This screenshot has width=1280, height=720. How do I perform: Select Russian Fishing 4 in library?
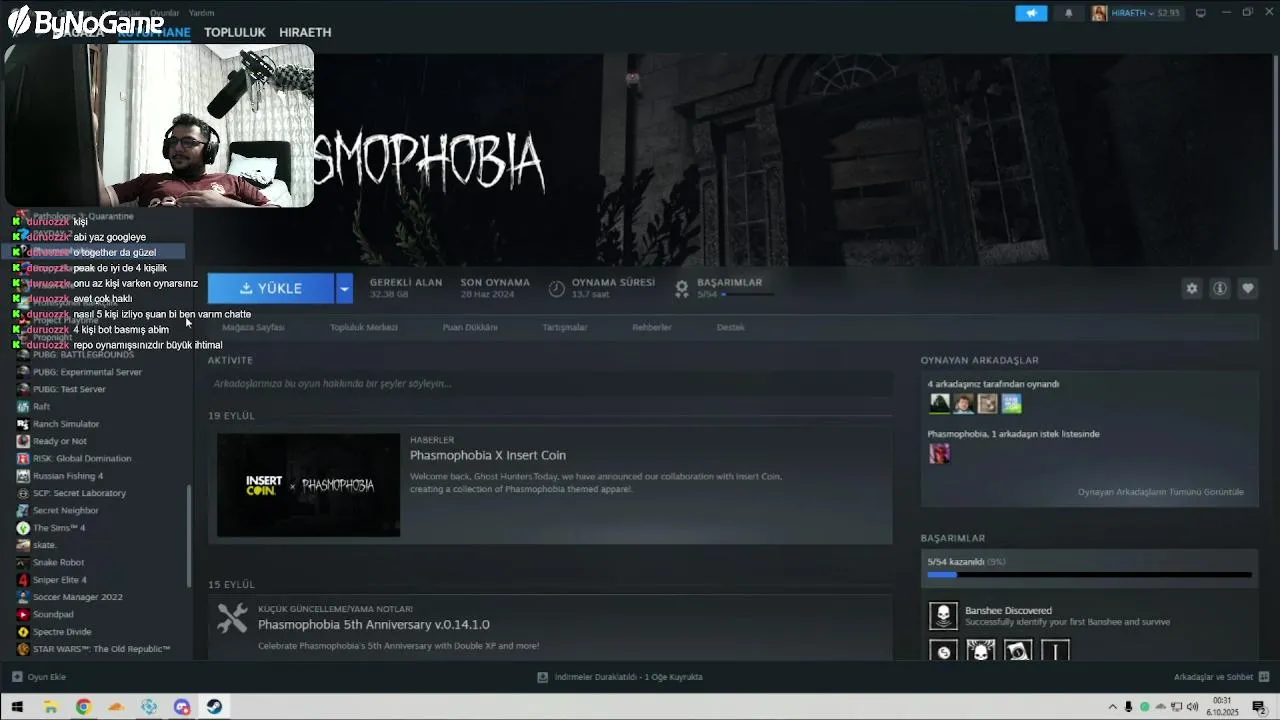[x=68, y=476]
